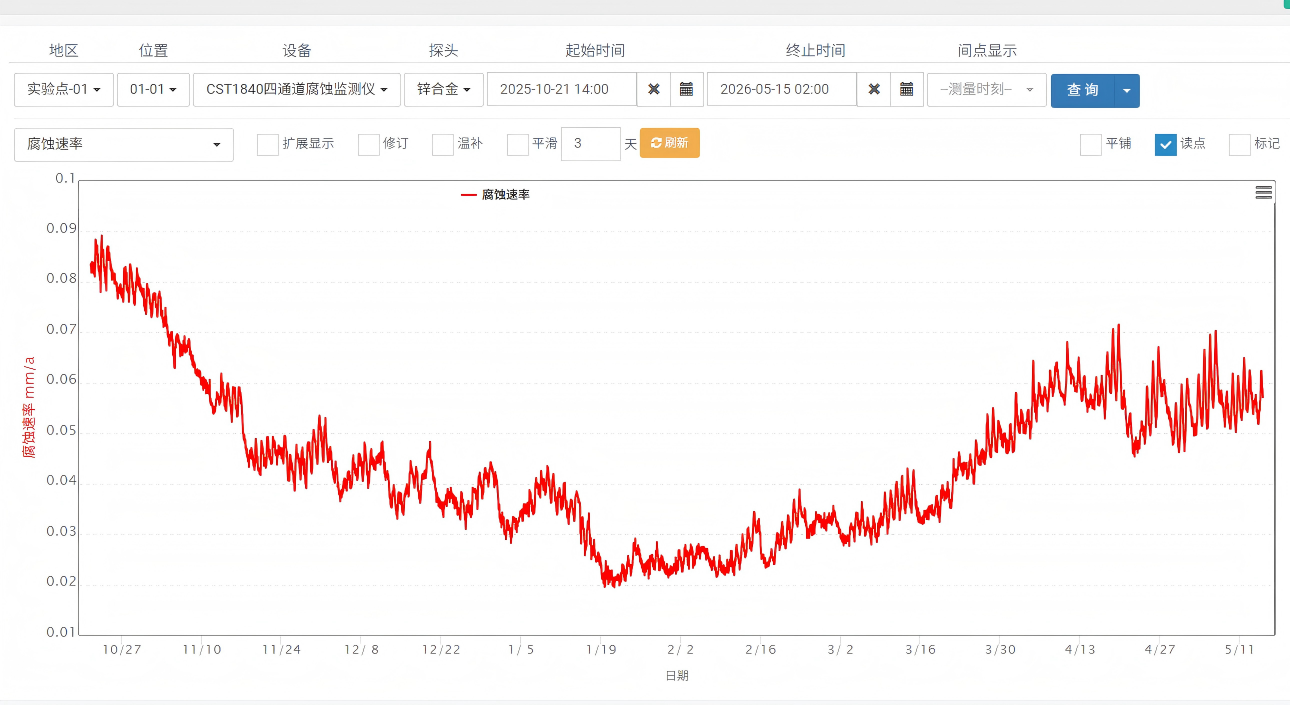Image resolution: width=1290 pixels, height=705 pixels.
Task: Tick the 修订 checkbox
Action: click(368, 144)
